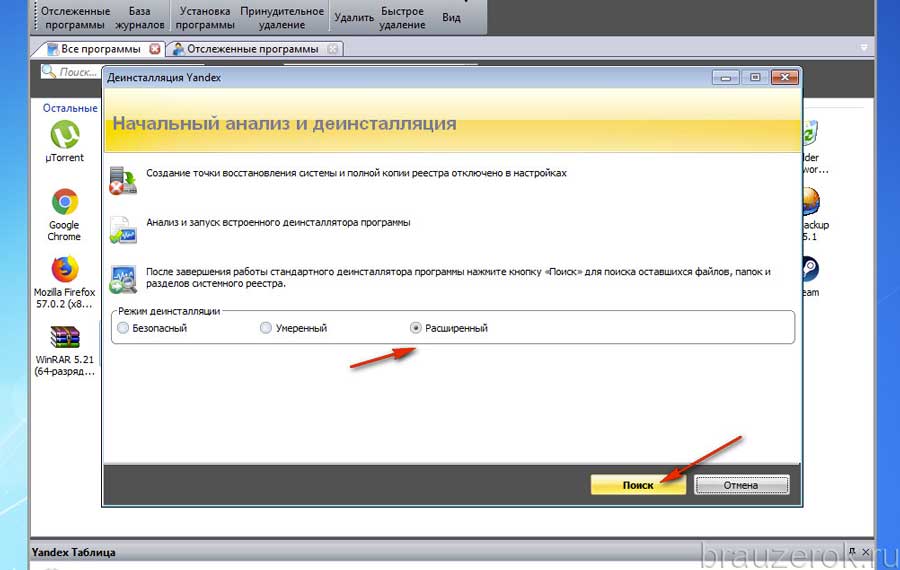The image size is (900, 570).
Task: Open the tab list dropdown arrow
Action: (x=864, y=48)
